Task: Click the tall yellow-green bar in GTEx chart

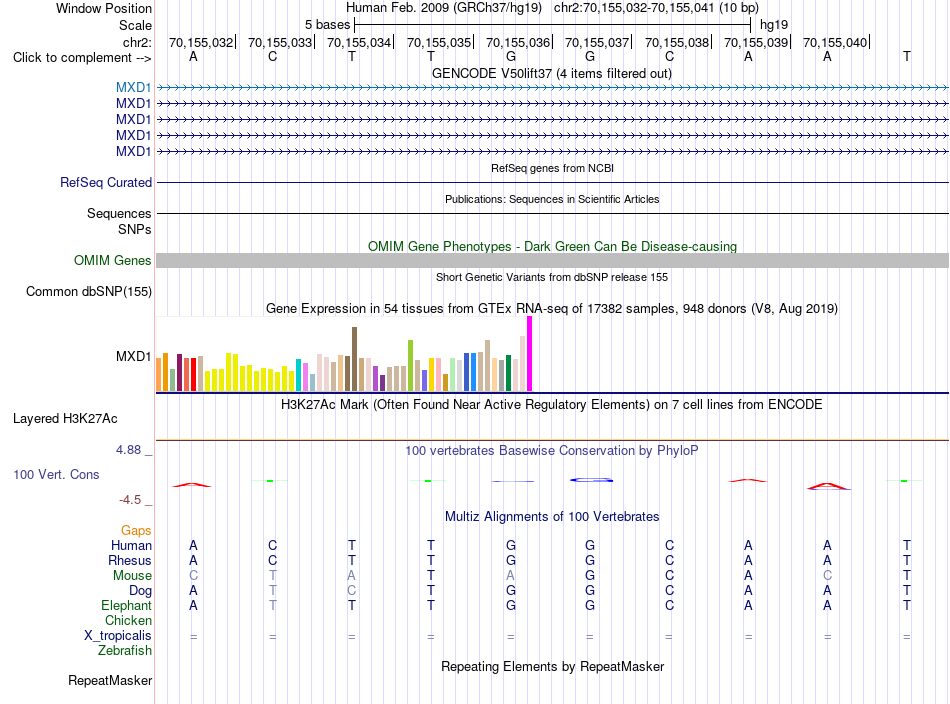Action: coord(410,365)
